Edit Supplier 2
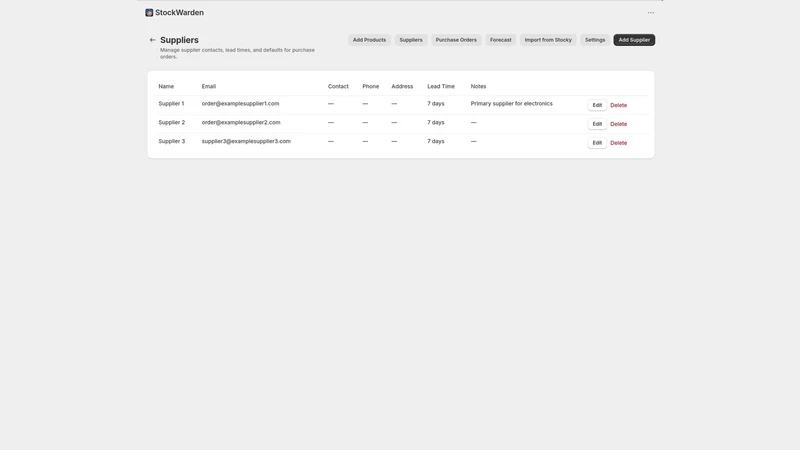800x450 pixels. 597,124
